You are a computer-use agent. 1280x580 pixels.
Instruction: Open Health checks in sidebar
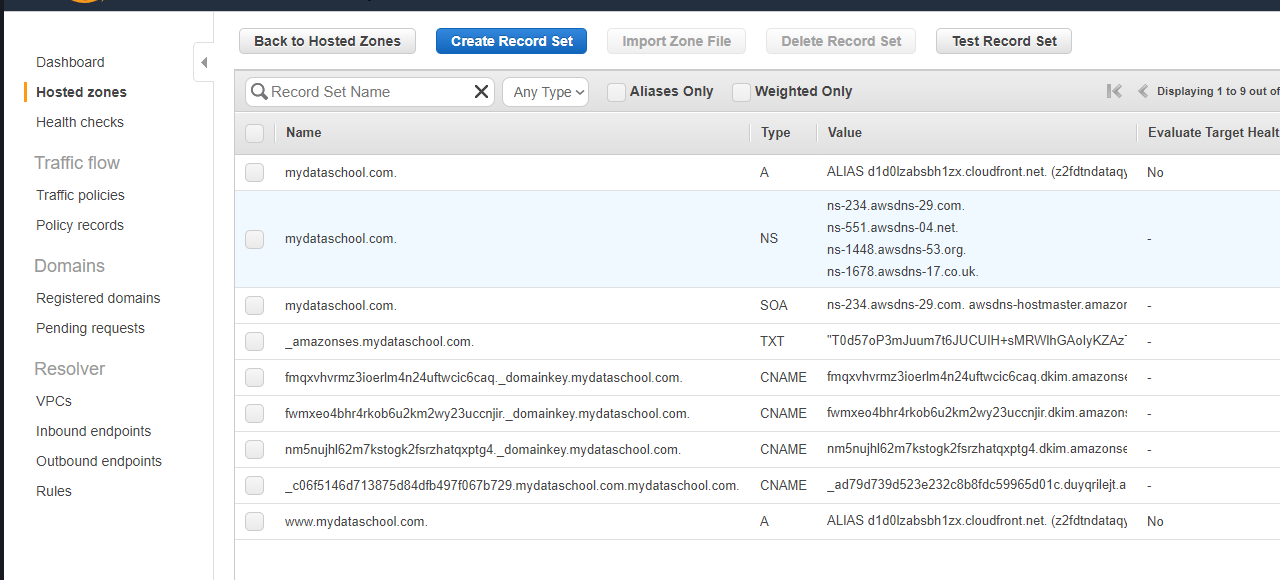[x=80, y=122]
